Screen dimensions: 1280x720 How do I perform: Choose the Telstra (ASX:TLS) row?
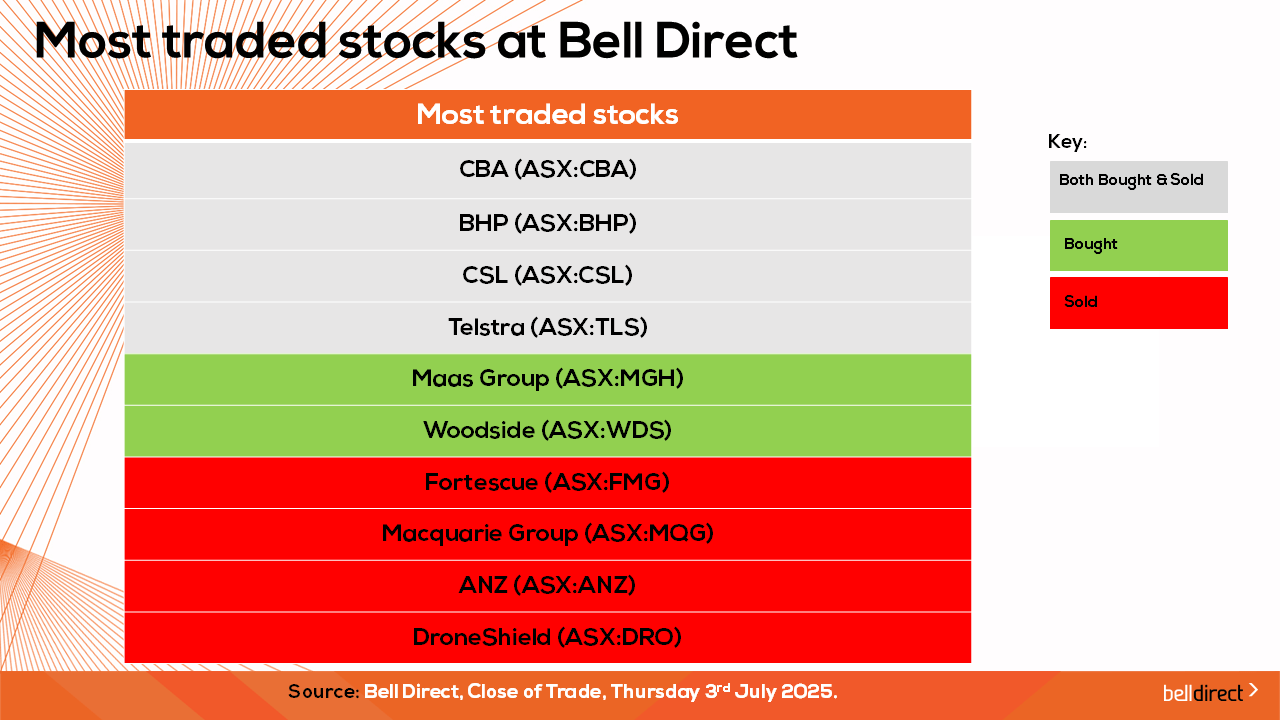[548, 328]
